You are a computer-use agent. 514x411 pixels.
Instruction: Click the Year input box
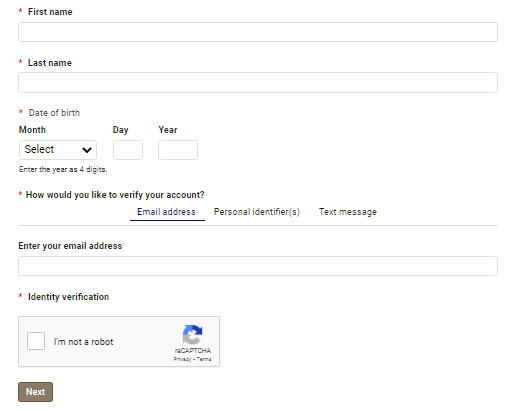178,150
